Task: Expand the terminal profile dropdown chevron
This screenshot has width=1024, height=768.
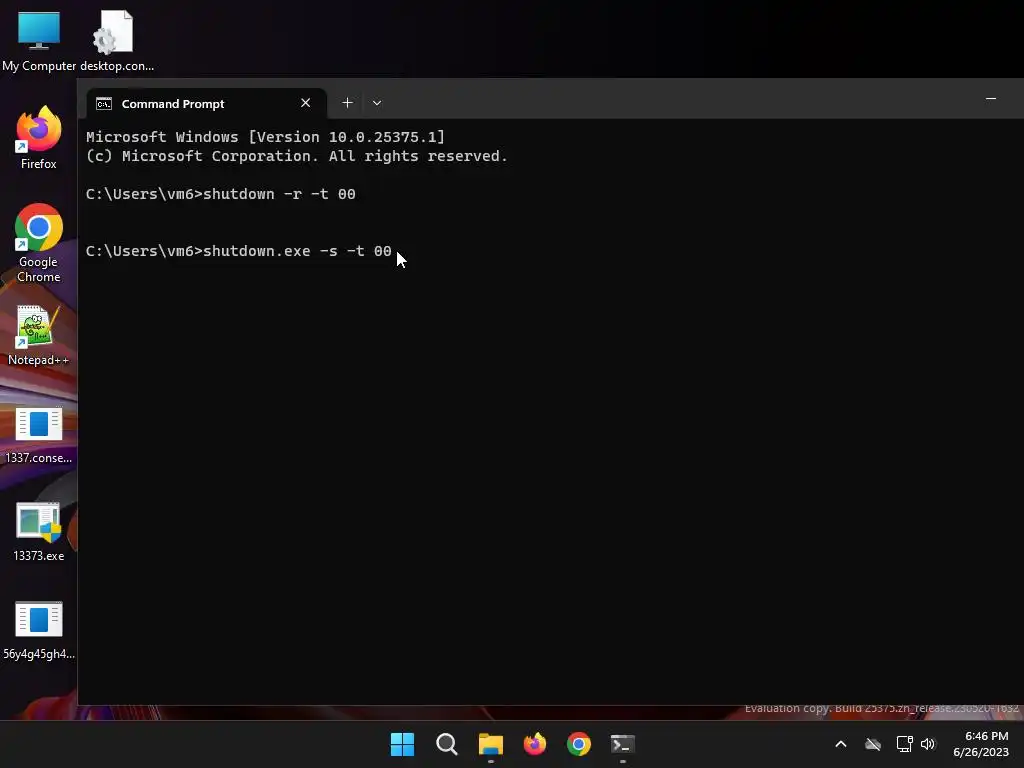Action: 377,103
